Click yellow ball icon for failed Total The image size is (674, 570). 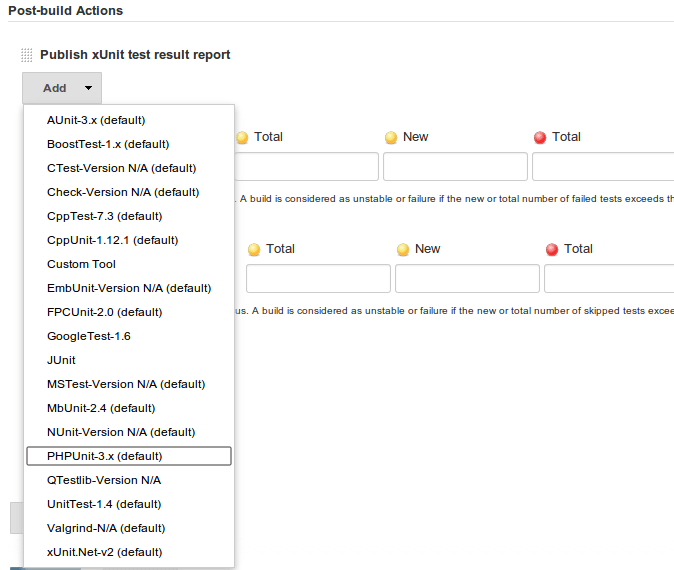click(242, 138)
